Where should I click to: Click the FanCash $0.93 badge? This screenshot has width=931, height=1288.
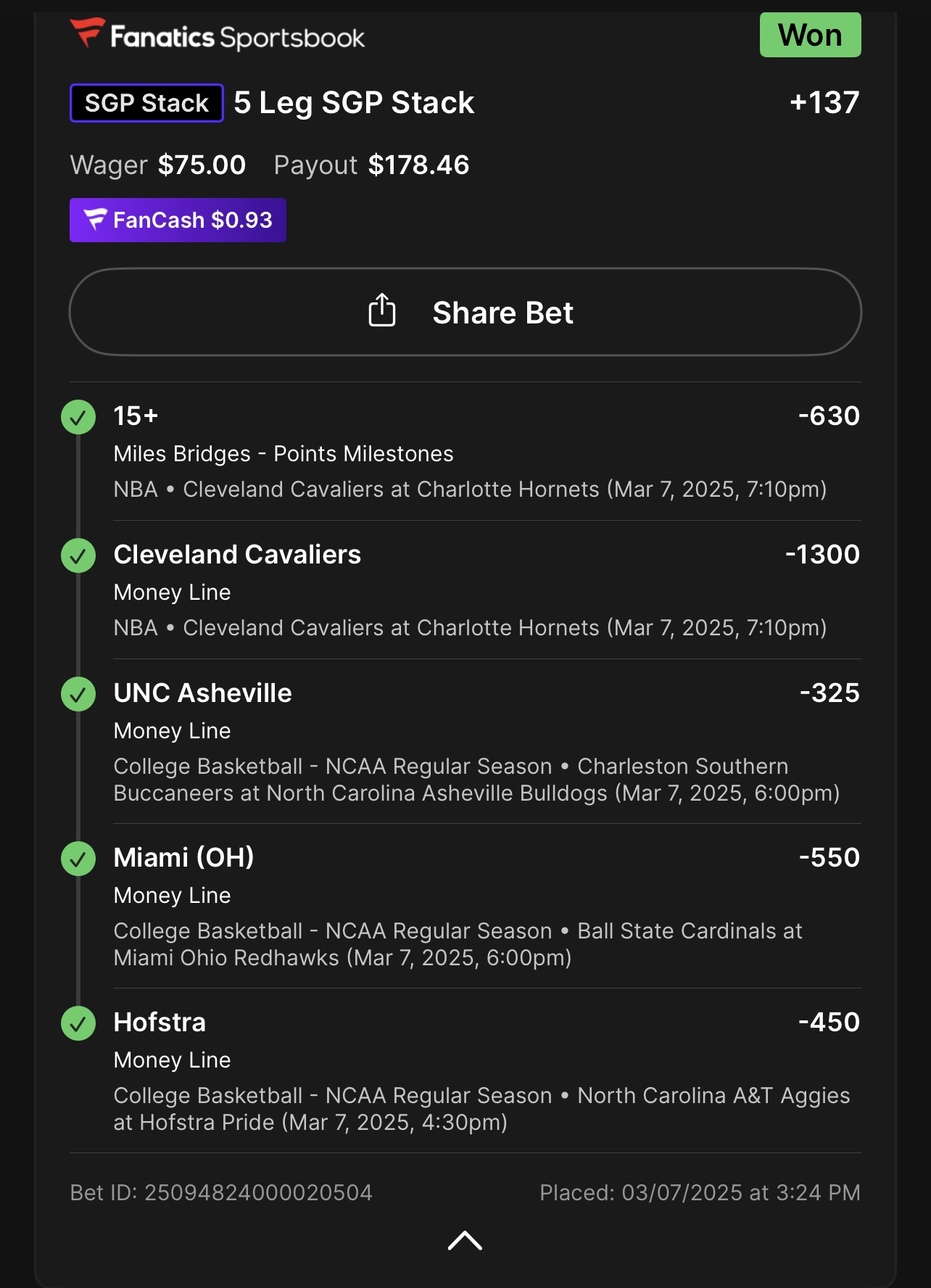pos(178,220)
